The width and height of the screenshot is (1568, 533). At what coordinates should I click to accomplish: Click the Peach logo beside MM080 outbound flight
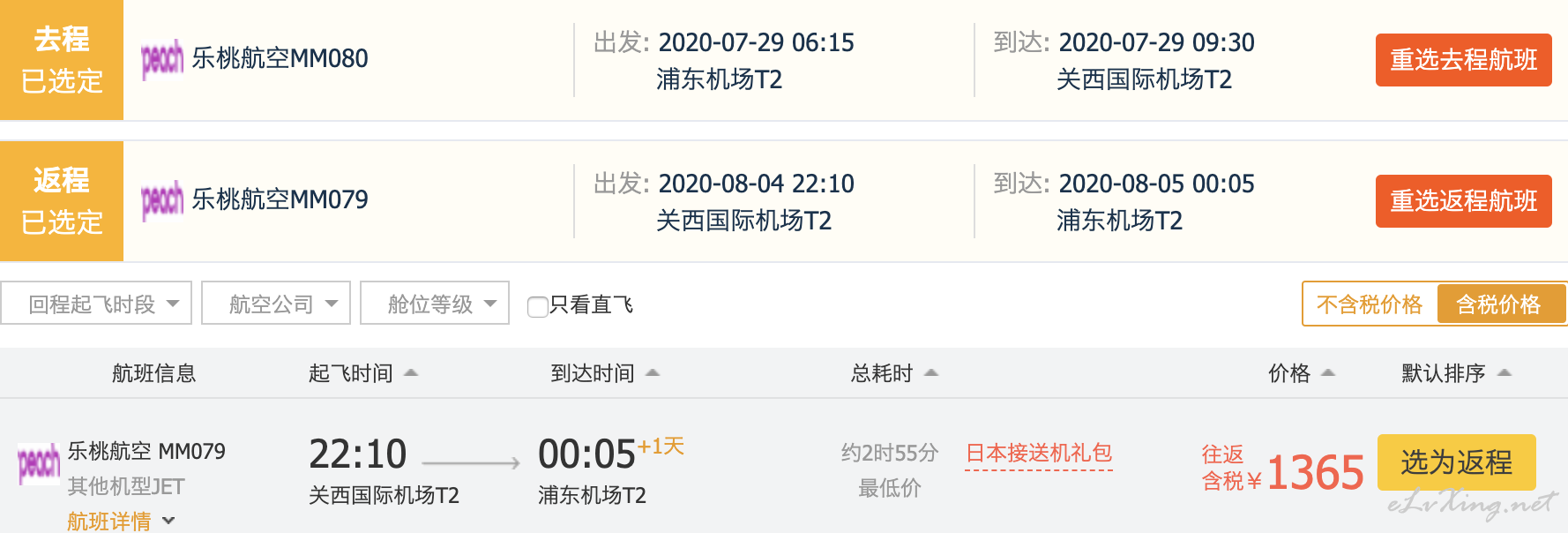coord(162,59)
